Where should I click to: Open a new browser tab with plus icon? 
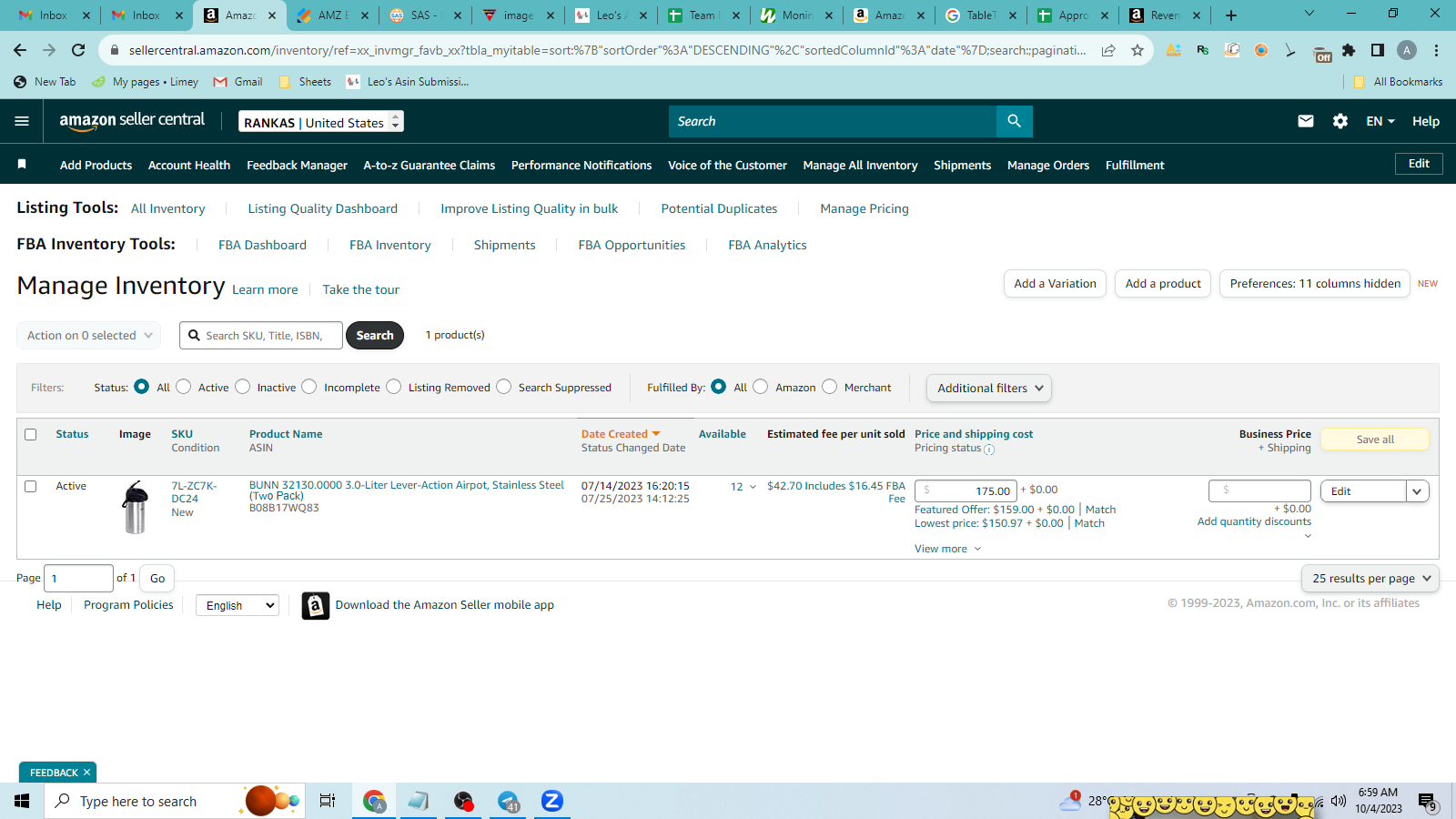pyautogui.click(x=1231, y=15)
